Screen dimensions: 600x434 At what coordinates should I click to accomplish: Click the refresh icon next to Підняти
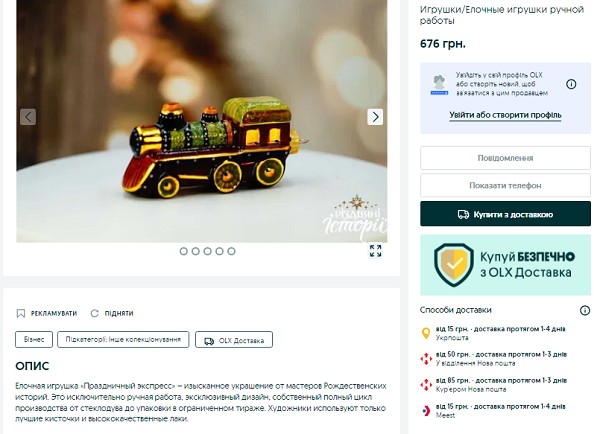95,313
